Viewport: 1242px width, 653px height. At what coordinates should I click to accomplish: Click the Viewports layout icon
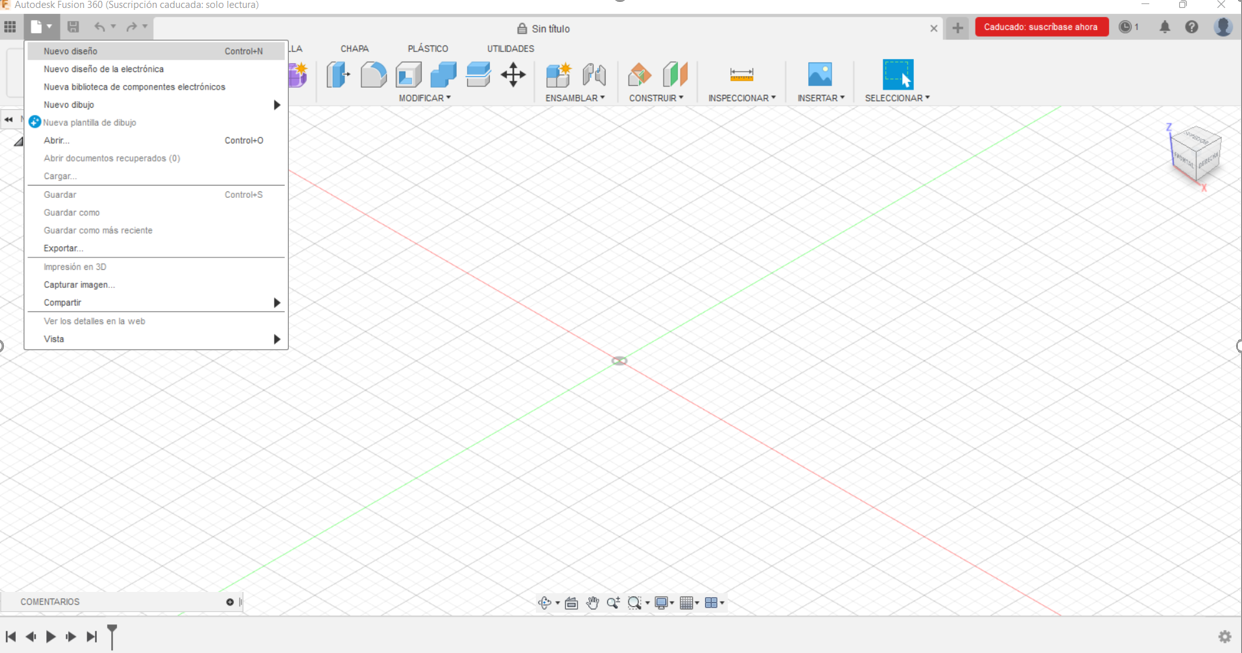[712, 603]
